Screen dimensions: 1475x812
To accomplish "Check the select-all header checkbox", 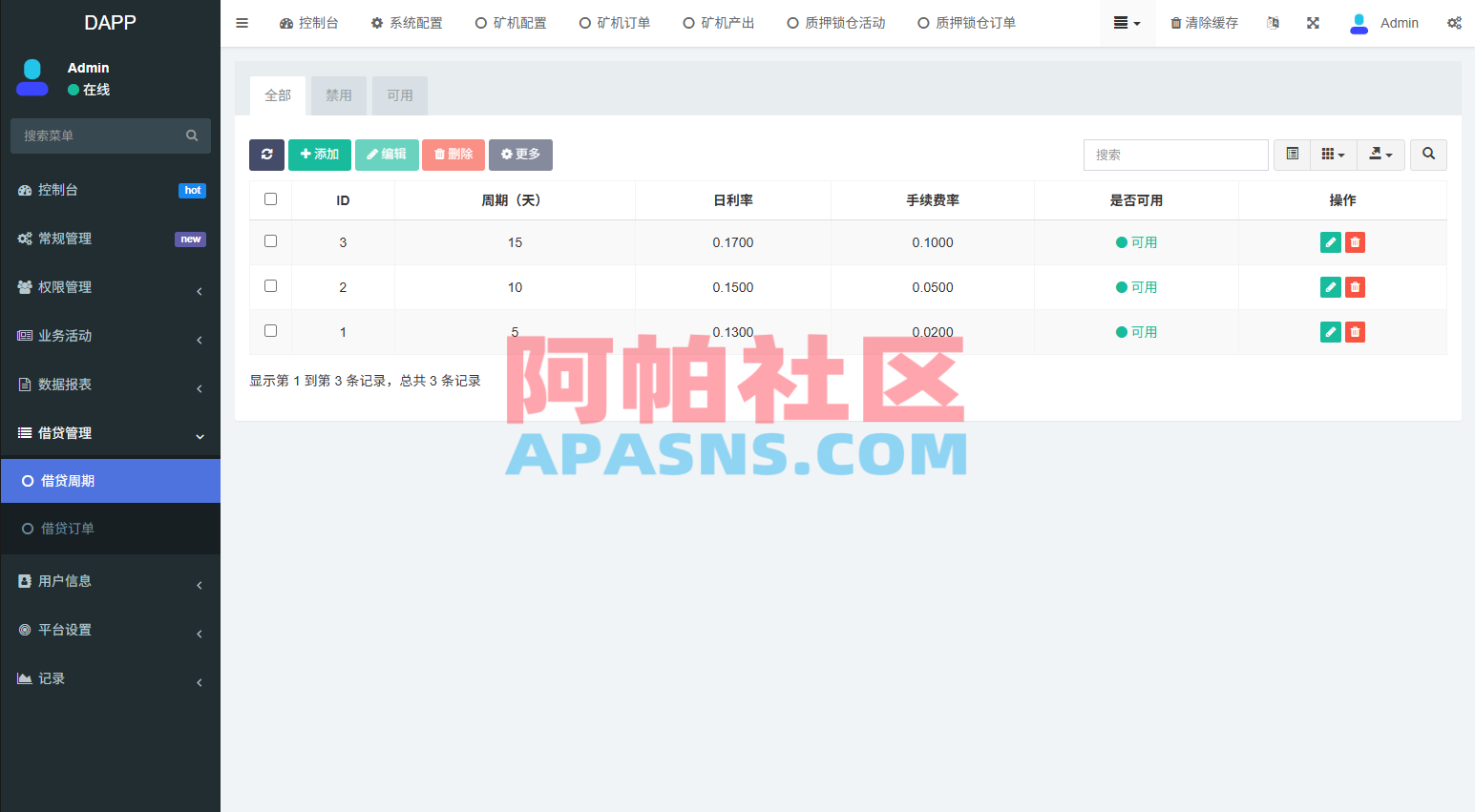I will (270, 199).
